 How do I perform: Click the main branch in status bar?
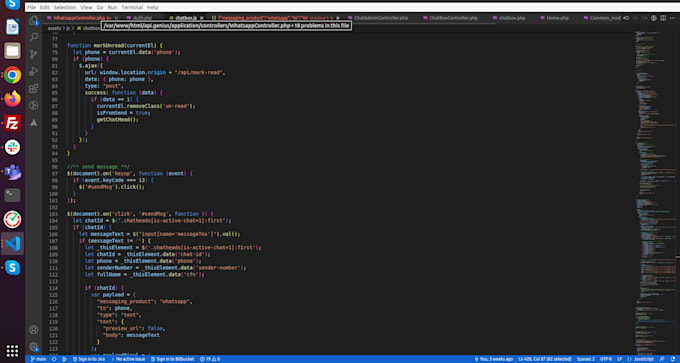(39, 359)
